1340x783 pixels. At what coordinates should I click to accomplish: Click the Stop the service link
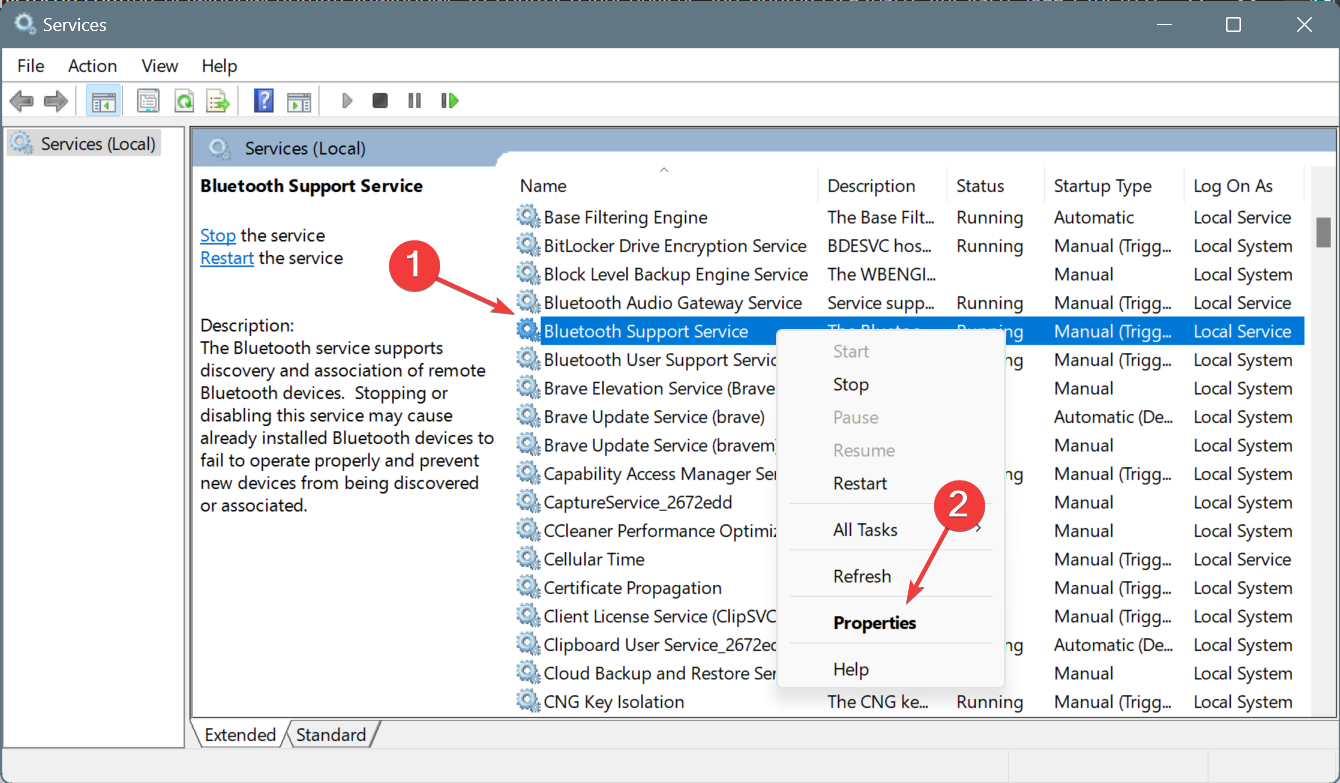[x=218, y=235]
